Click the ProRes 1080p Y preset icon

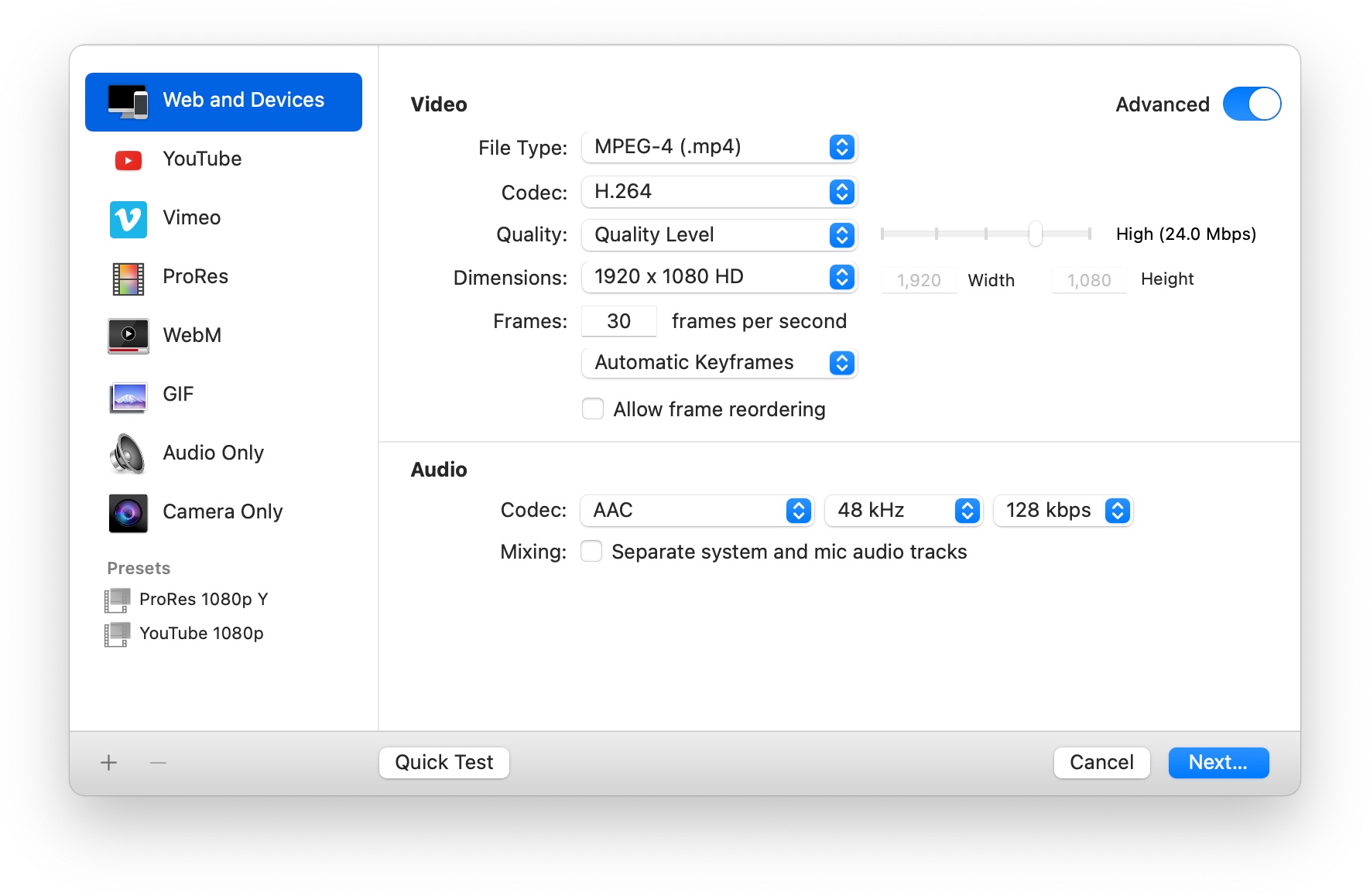117,600
